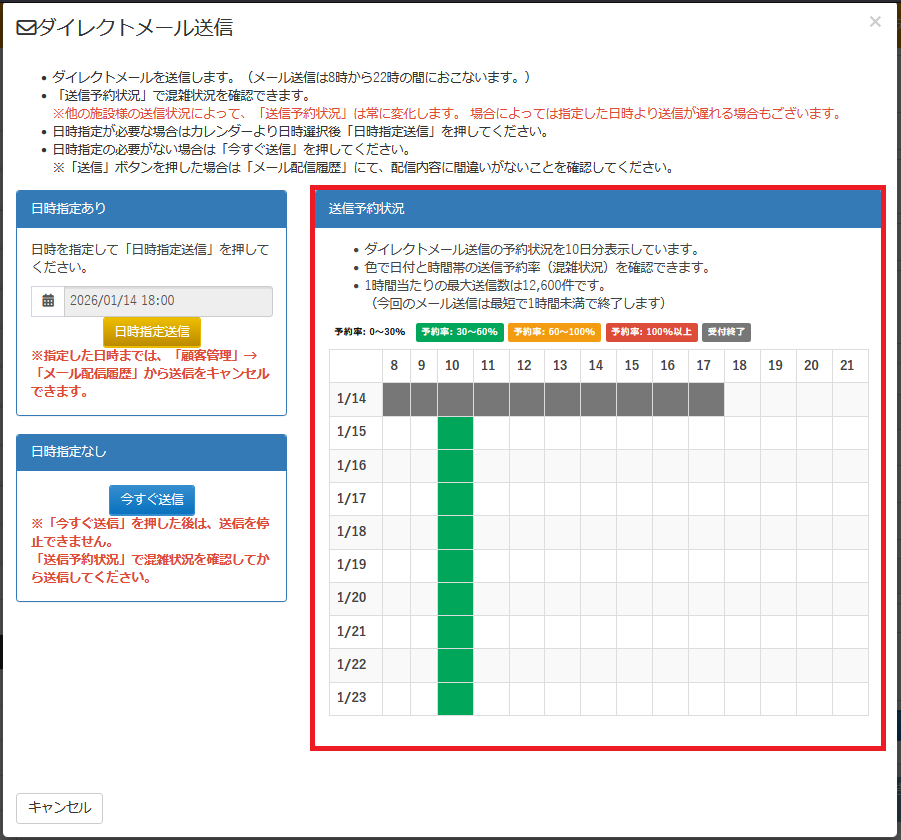Select the green cell for 1/15 at 10
The width and height of the screenshot is (901, 840).
(x=453, y=431)
